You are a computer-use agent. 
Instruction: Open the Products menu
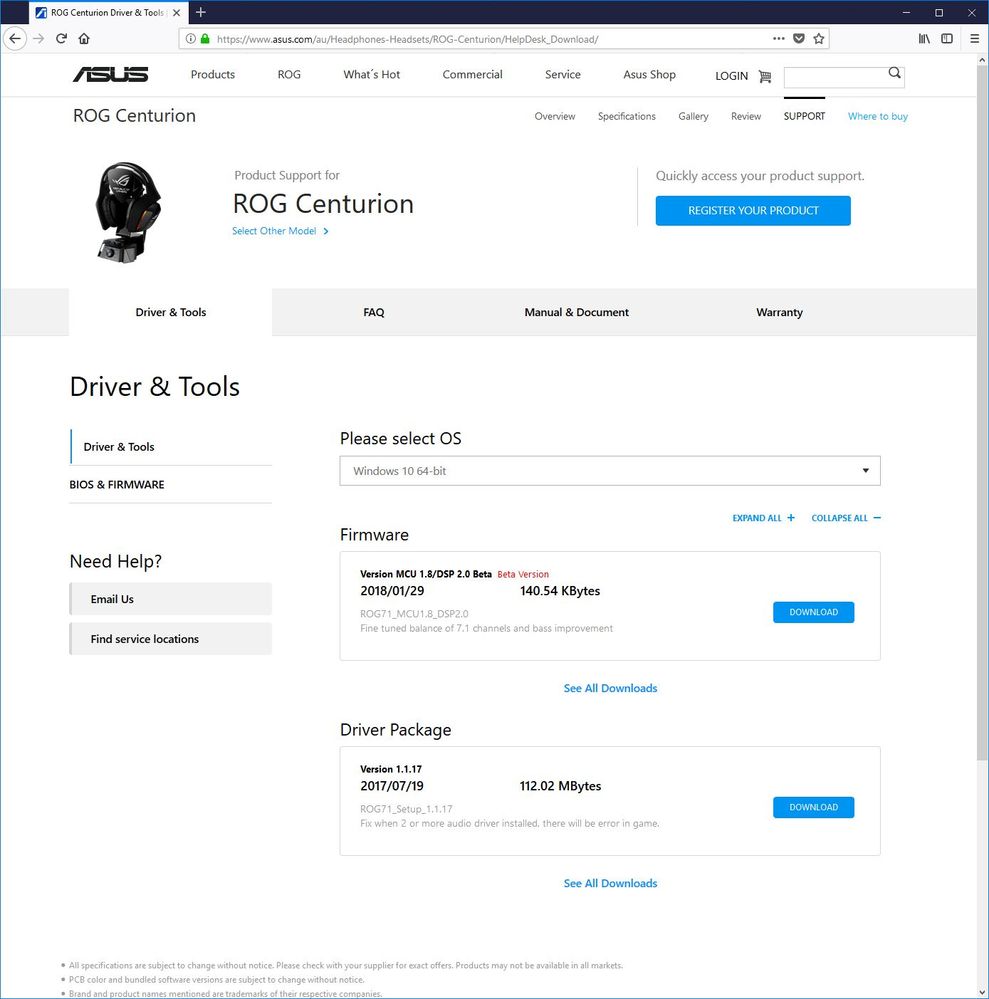[x=213, y=75]
